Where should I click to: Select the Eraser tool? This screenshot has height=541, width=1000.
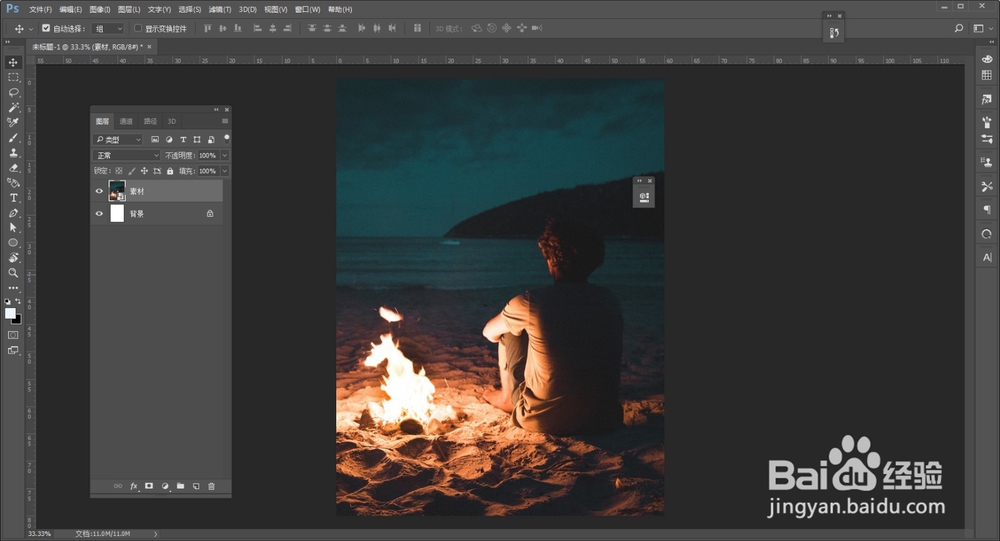(13, 168)
